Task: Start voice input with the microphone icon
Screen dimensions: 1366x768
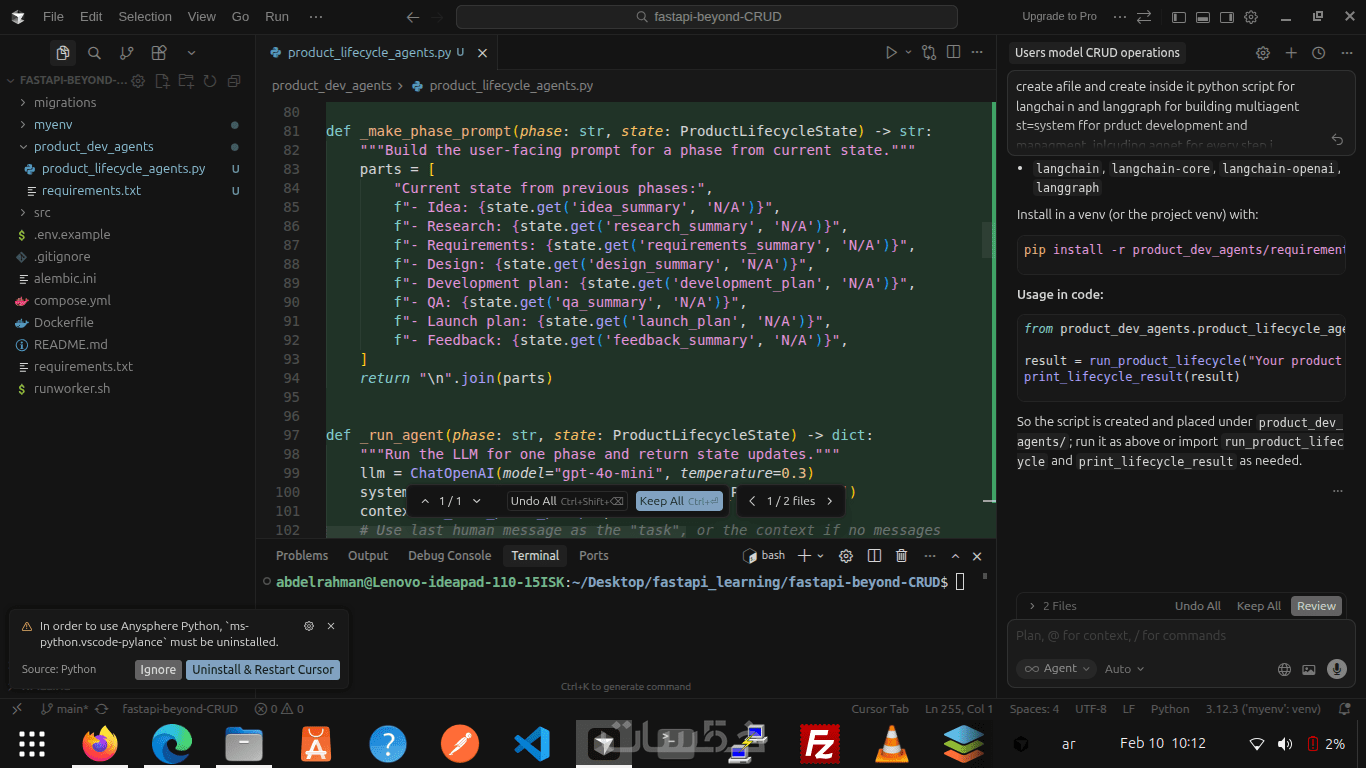Action: click(x=1336, y=669)
